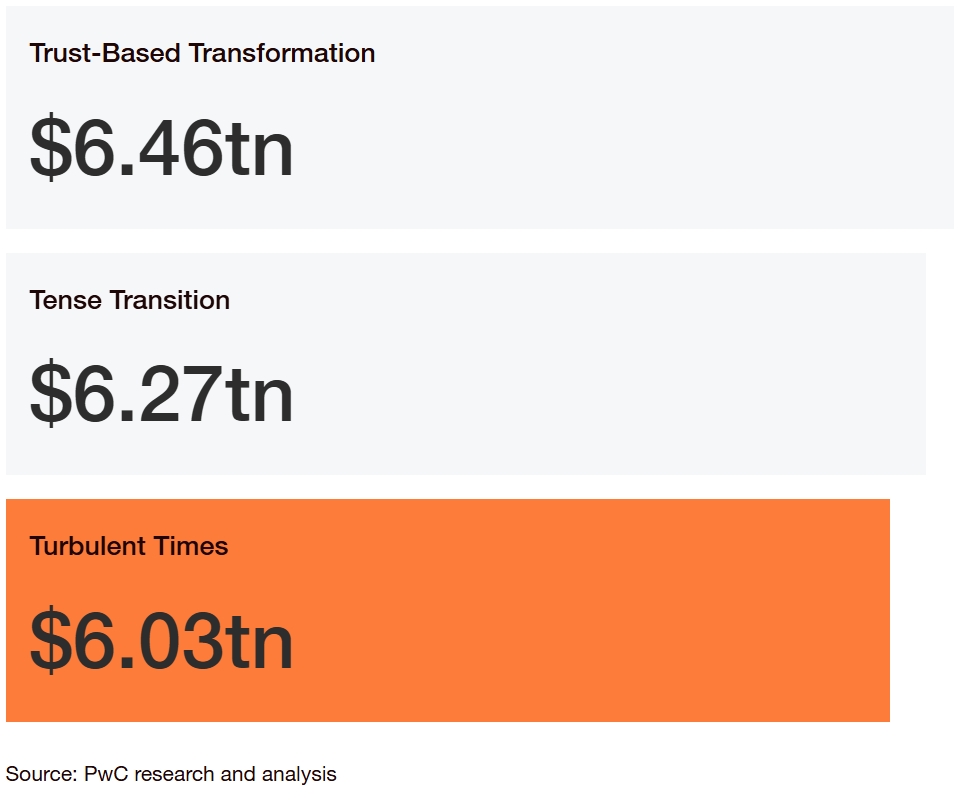Viewport: 961px width, 800px height.
Task: Click the Trust-Based Transformation heading
Action: click(202, 53)
